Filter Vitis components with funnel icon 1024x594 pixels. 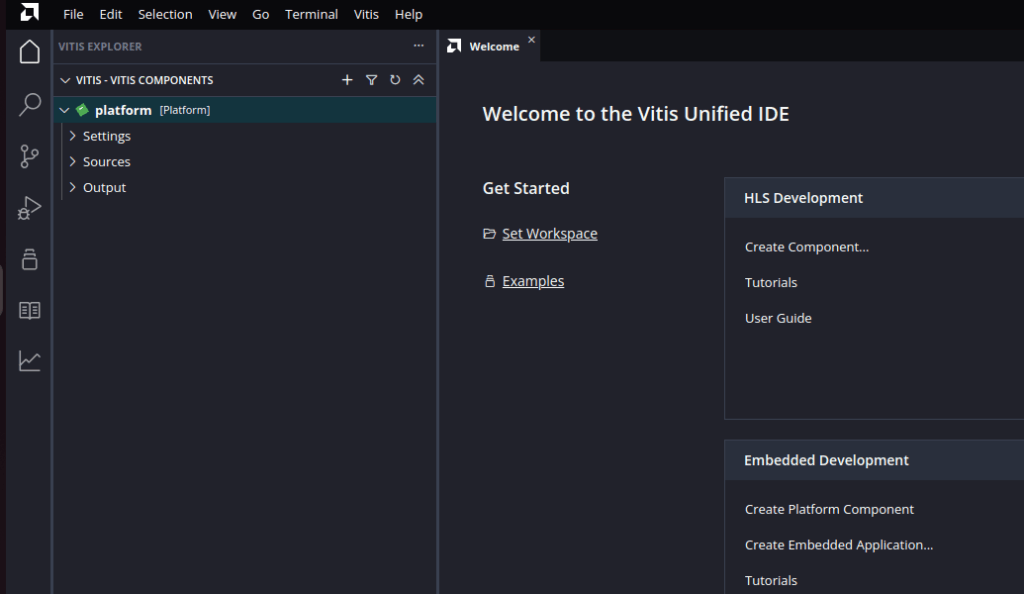pos(371,80)
